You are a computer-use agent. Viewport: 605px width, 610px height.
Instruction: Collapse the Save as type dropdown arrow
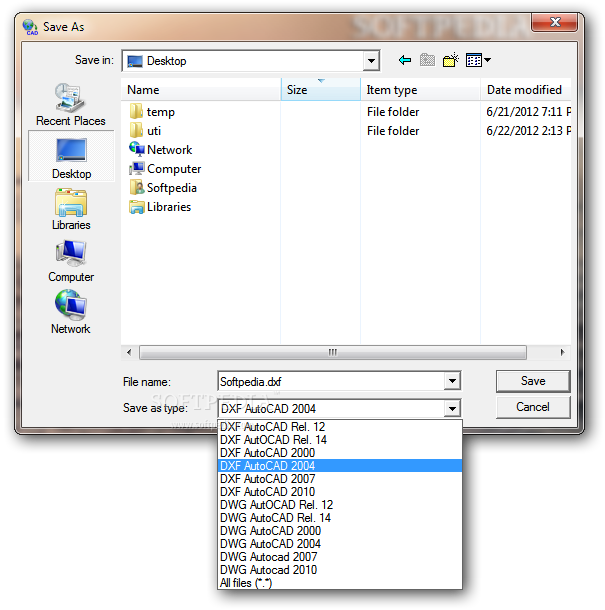coord(452,408)
